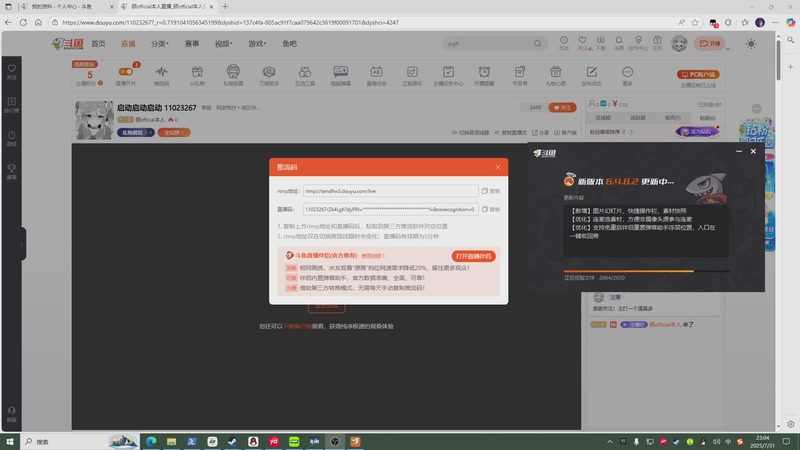Click the rtmp地址 address field
Screen dimensions: 800x450
(390, 191)
